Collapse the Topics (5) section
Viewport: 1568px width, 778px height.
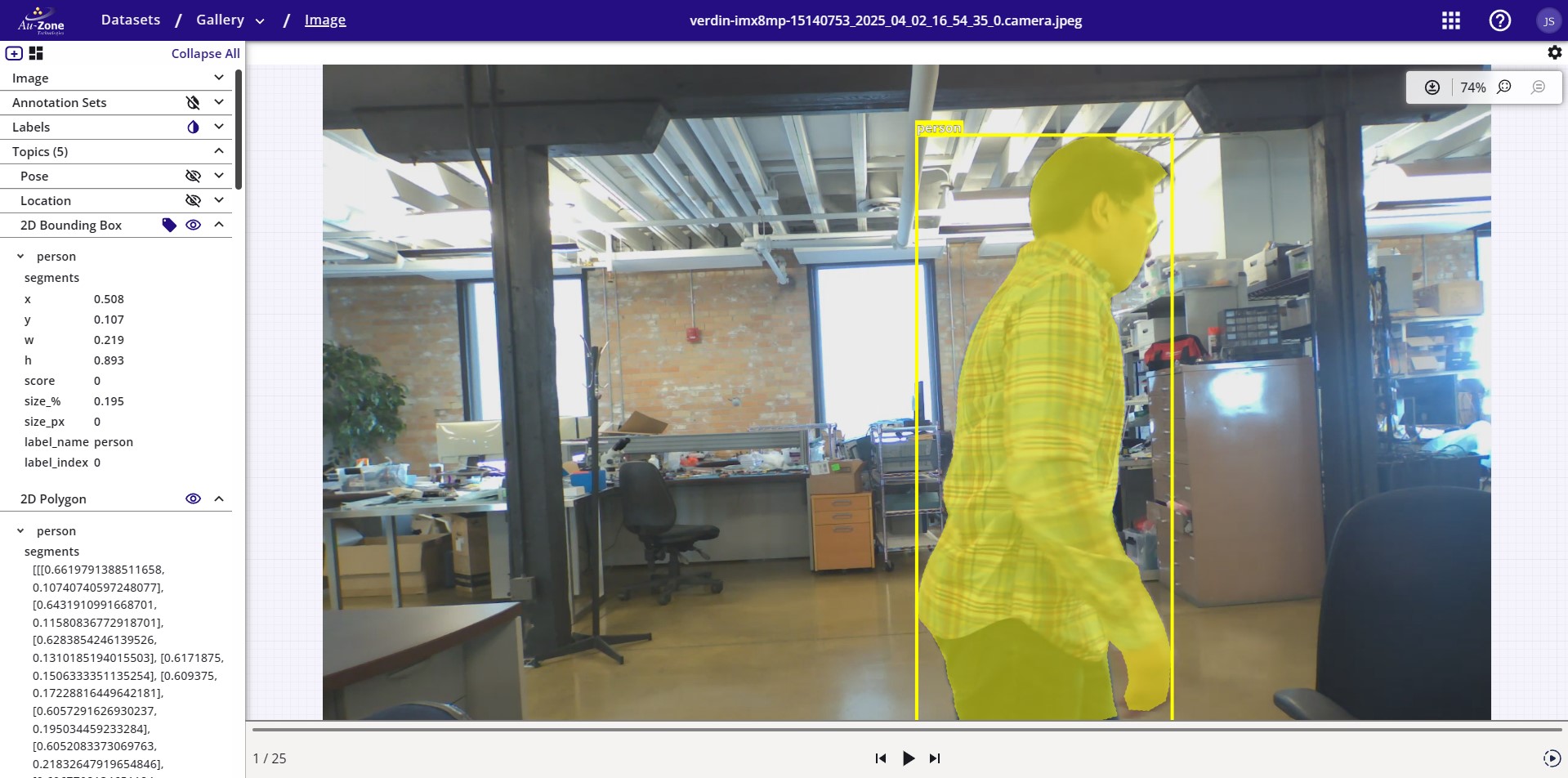pyautogui.click(x=219, y=151)
